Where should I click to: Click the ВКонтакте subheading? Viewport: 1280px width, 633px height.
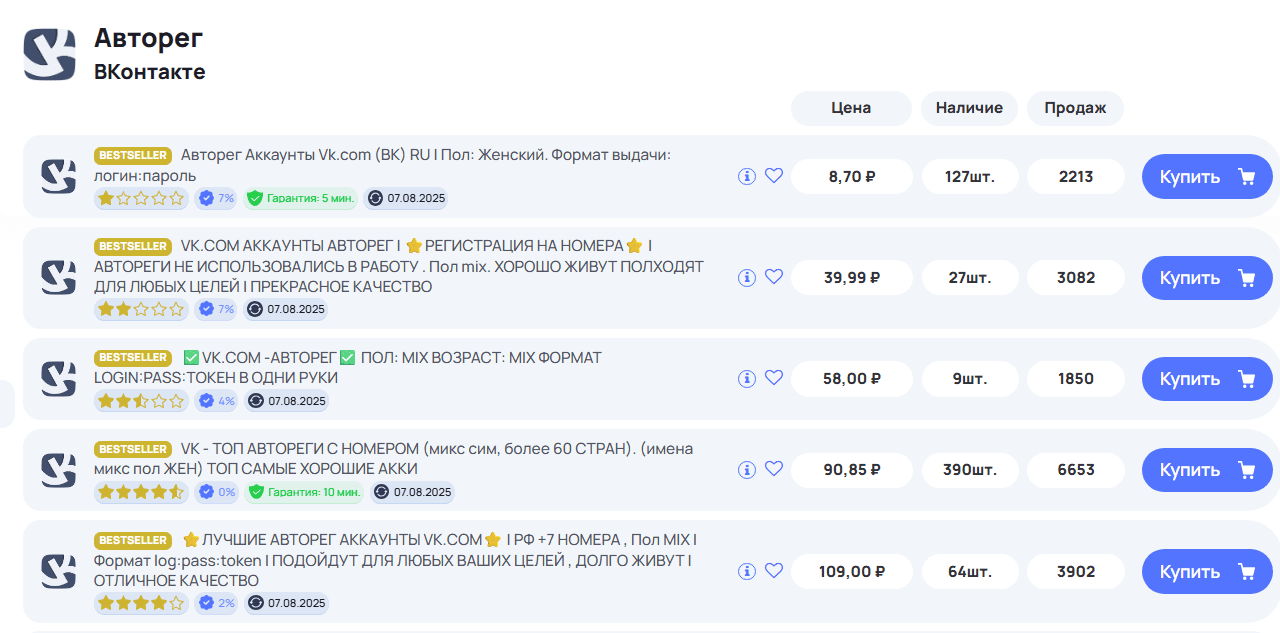150,72
